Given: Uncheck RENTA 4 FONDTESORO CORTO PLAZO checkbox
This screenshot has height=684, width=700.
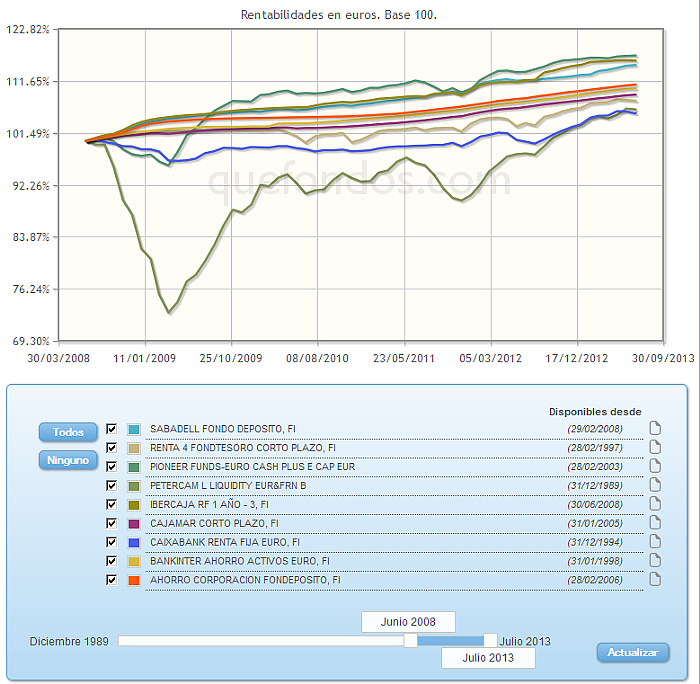Looking at the screenshot, I should [x=112, y=448].
